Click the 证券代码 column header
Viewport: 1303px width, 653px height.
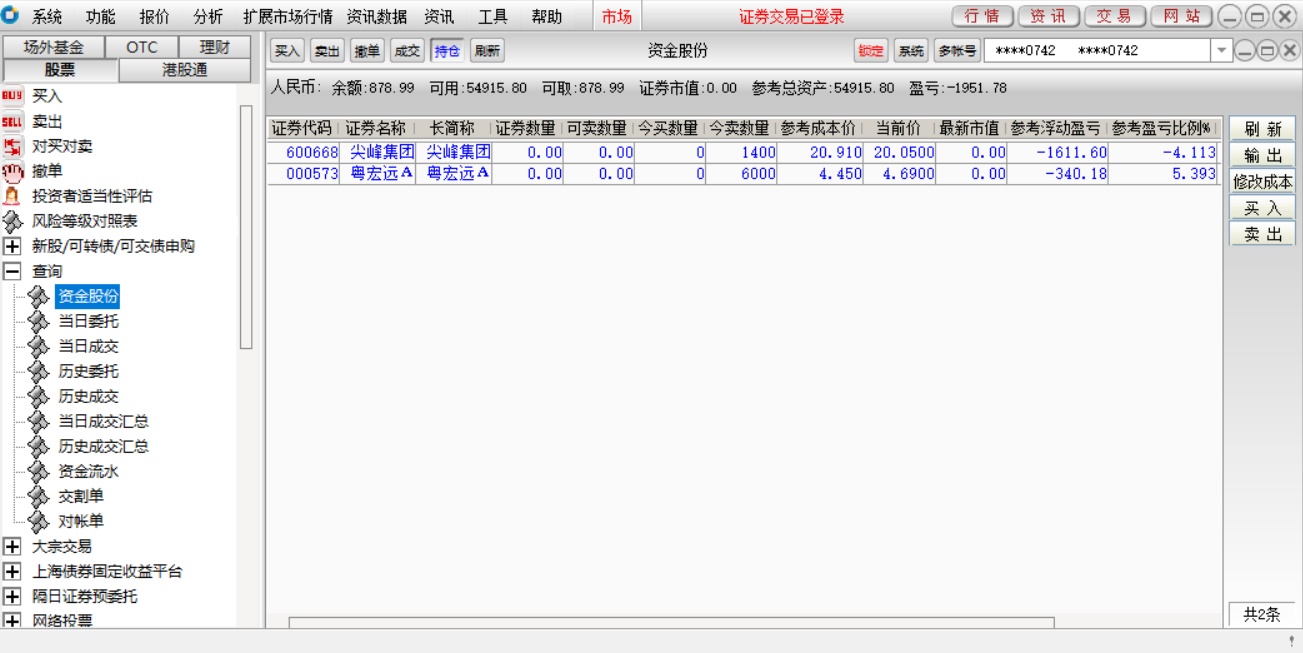point(301,128)
